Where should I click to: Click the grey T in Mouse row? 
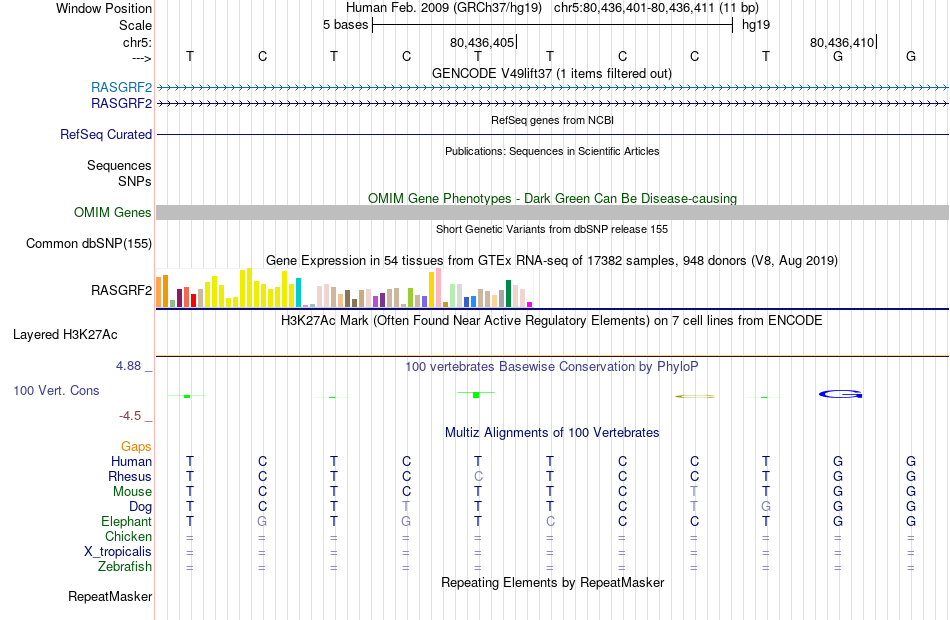point(694,492)
